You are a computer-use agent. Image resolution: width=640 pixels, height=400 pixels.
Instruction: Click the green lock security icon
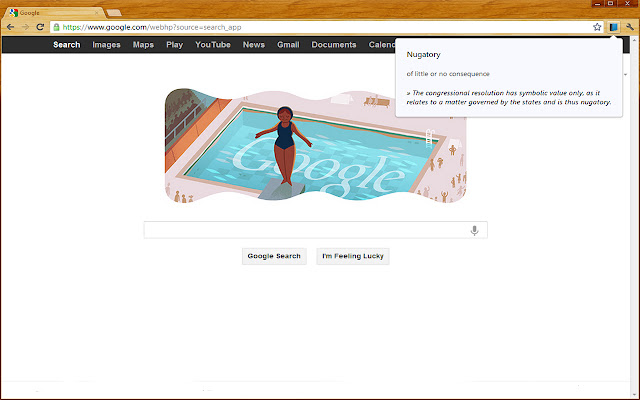[x=56, y=27]
